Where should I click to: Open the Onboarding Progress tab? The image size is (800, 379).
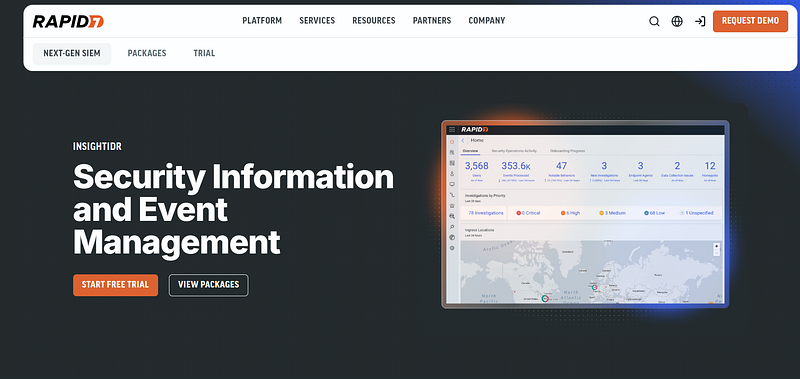coord(567,151)
